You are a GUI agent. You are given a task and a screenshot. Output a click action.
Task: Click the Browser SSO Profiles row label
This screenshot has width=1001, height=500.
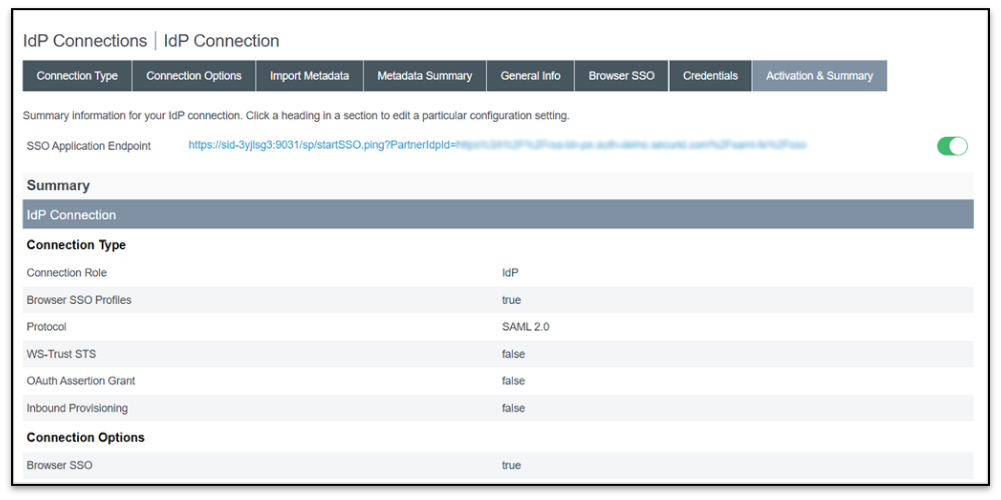click(79, 300)
